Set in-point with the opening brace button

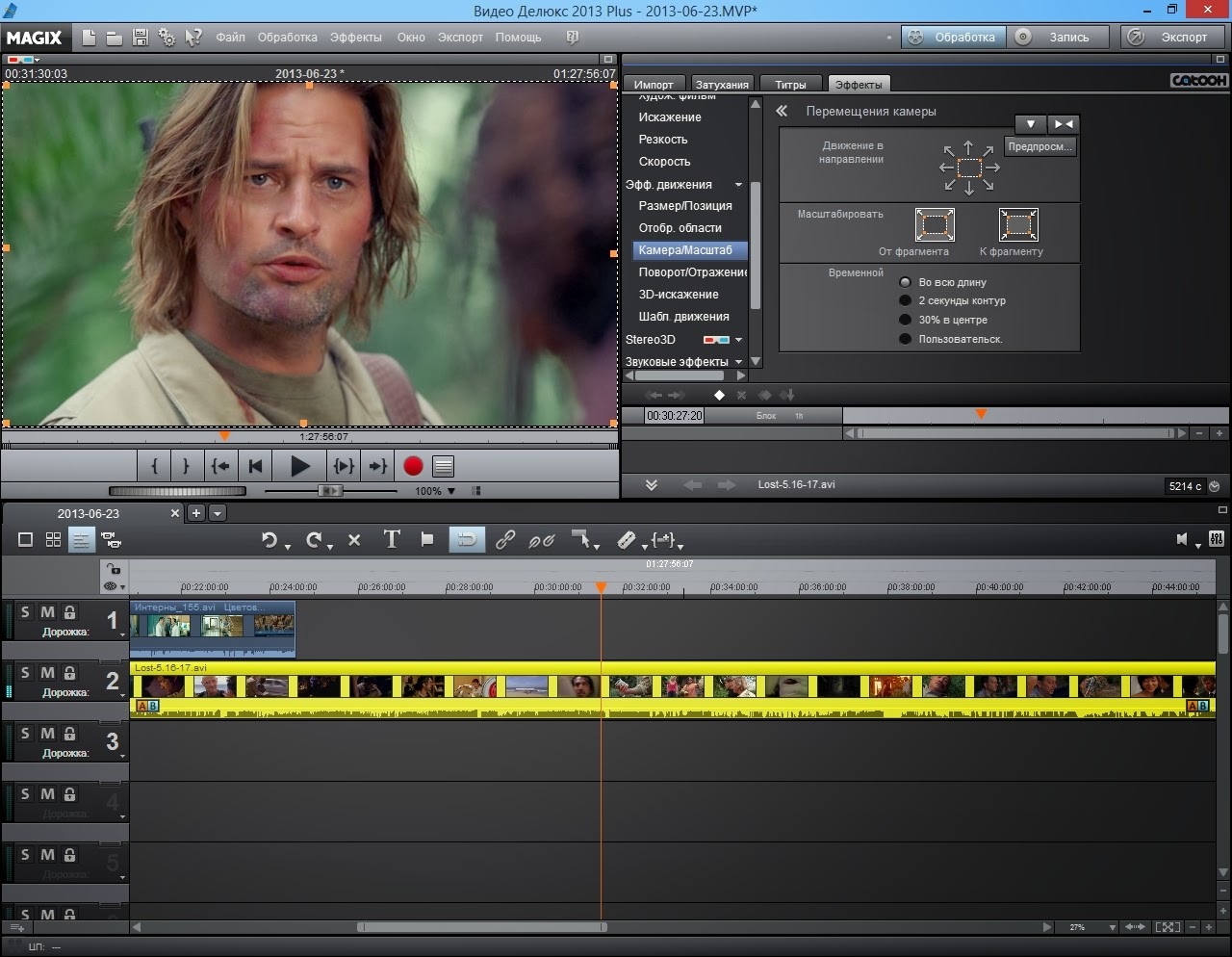(155, 466)
